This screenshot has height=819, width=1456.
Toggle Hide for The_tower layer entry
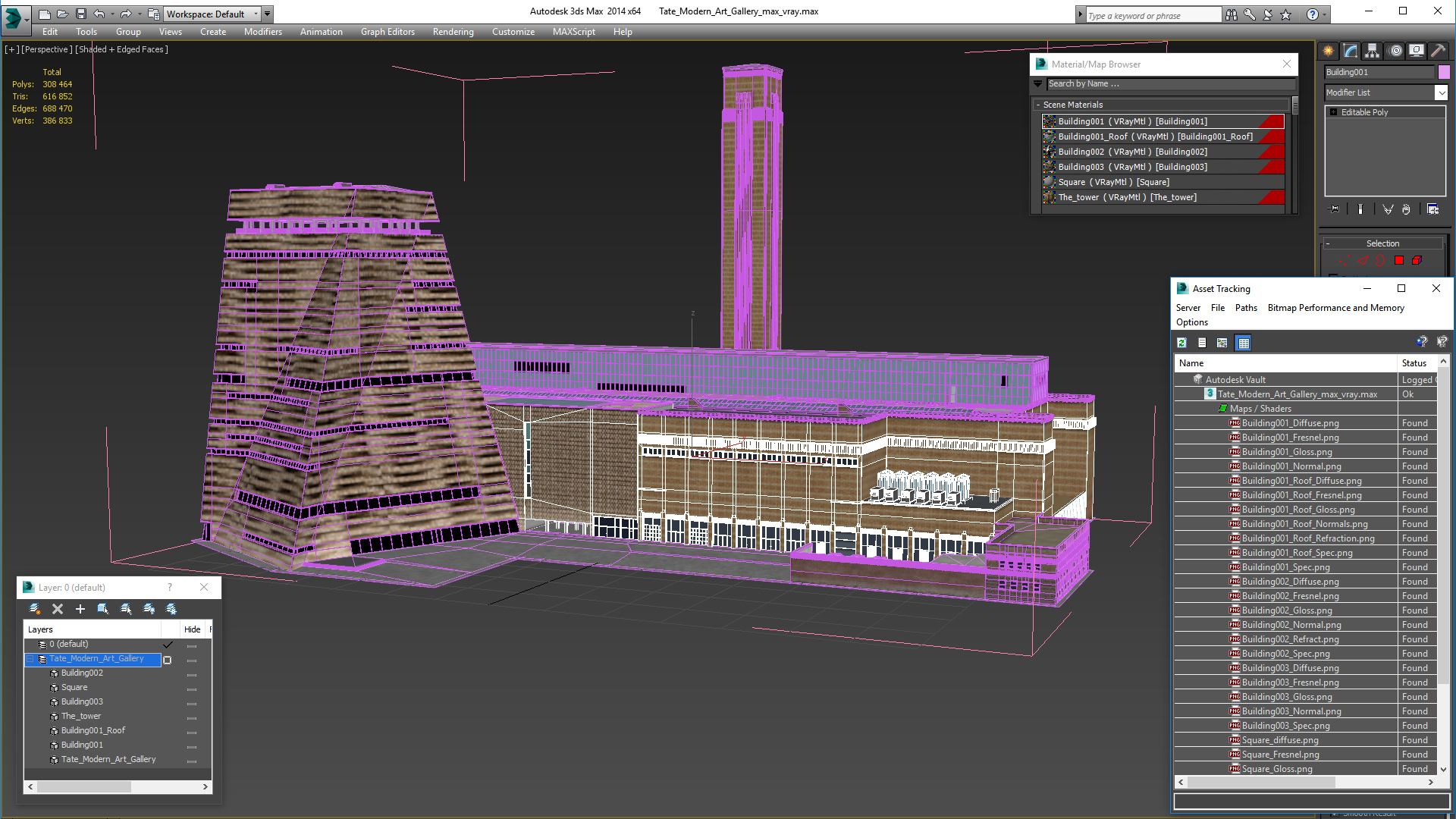pyautogui.click(x=192, y=717)
